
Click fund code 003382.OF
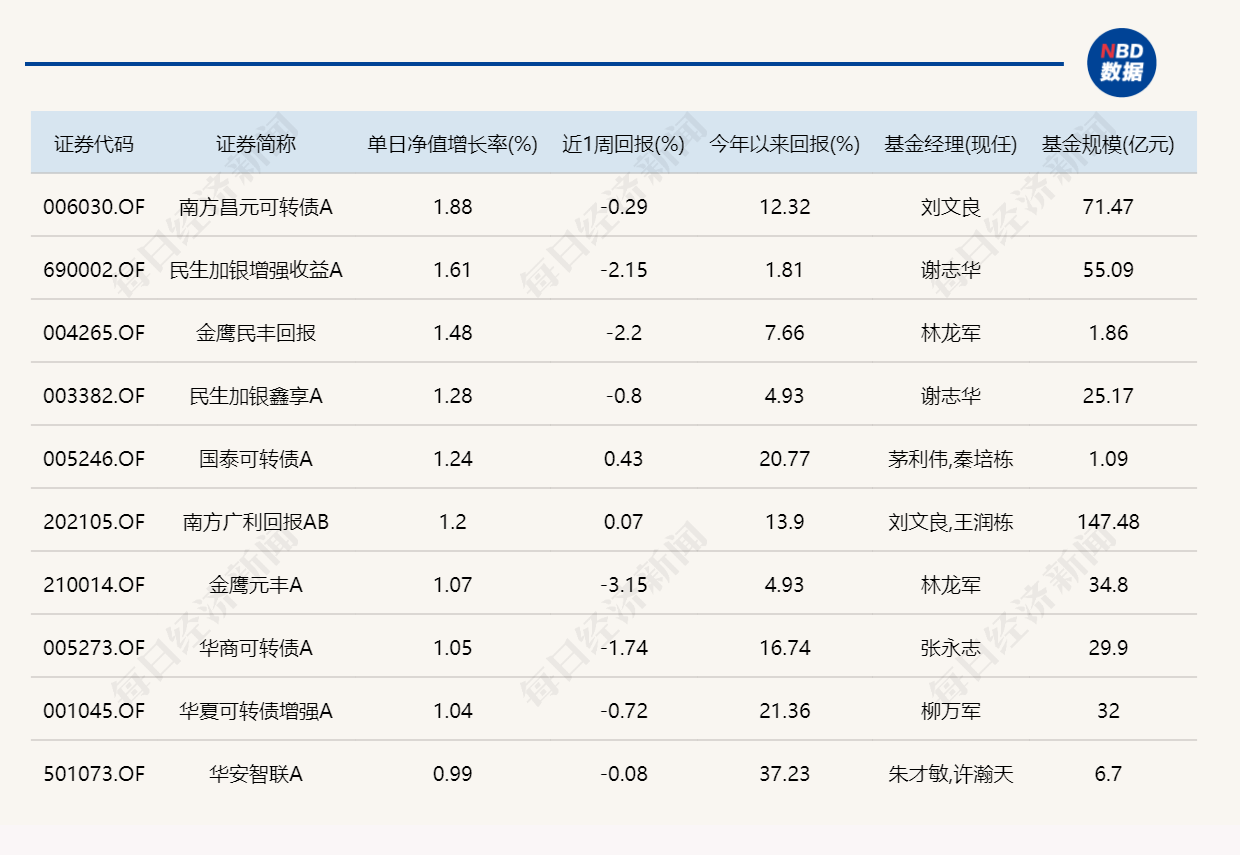(x=94, y=396)
